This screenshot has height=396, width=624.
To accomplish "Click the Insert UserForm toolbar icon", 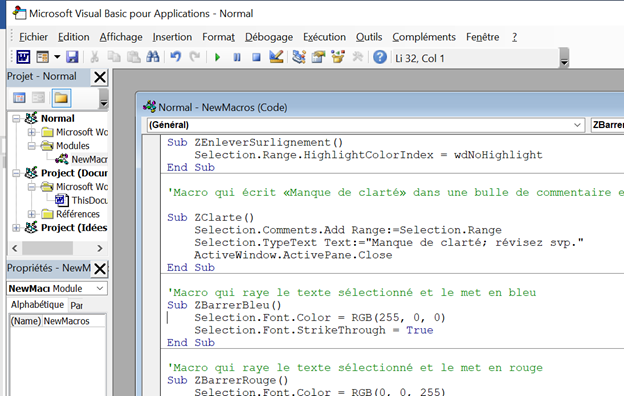I will coord(42,57).
